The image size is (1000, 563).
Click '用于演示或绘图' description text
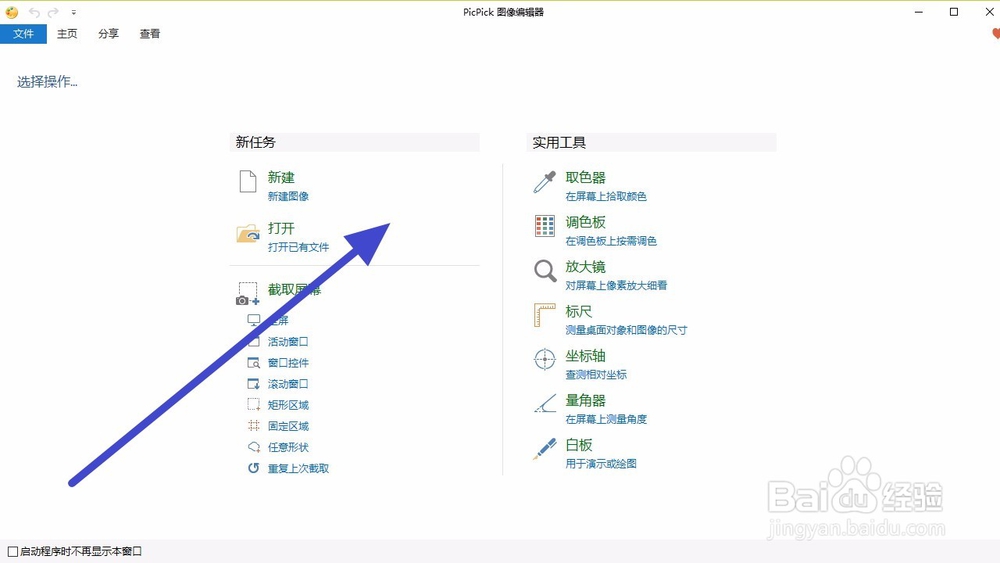tap(601, 464)
